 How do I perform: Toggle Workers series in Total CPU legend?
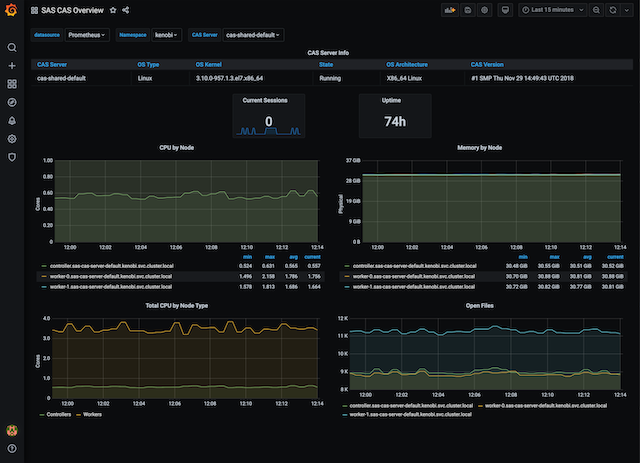point(92,414)
